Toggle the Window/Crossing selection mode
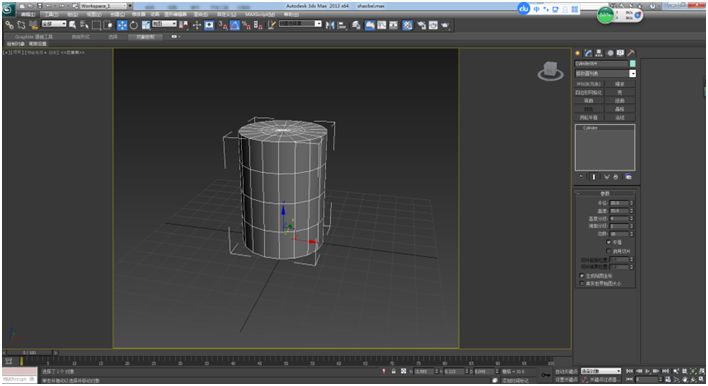Screen dimensions: 708x386 pos(108,25)
